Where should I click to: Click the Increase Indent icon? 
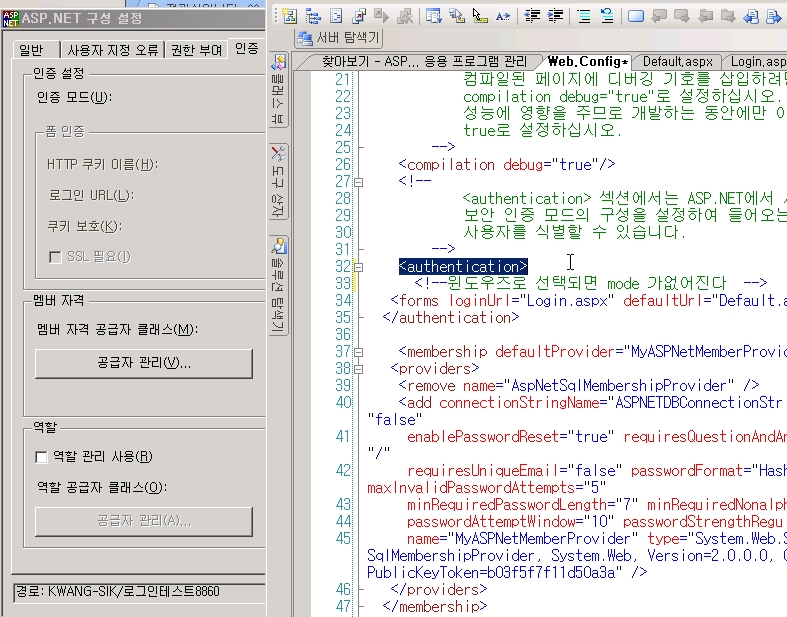[x=555, y=16]
